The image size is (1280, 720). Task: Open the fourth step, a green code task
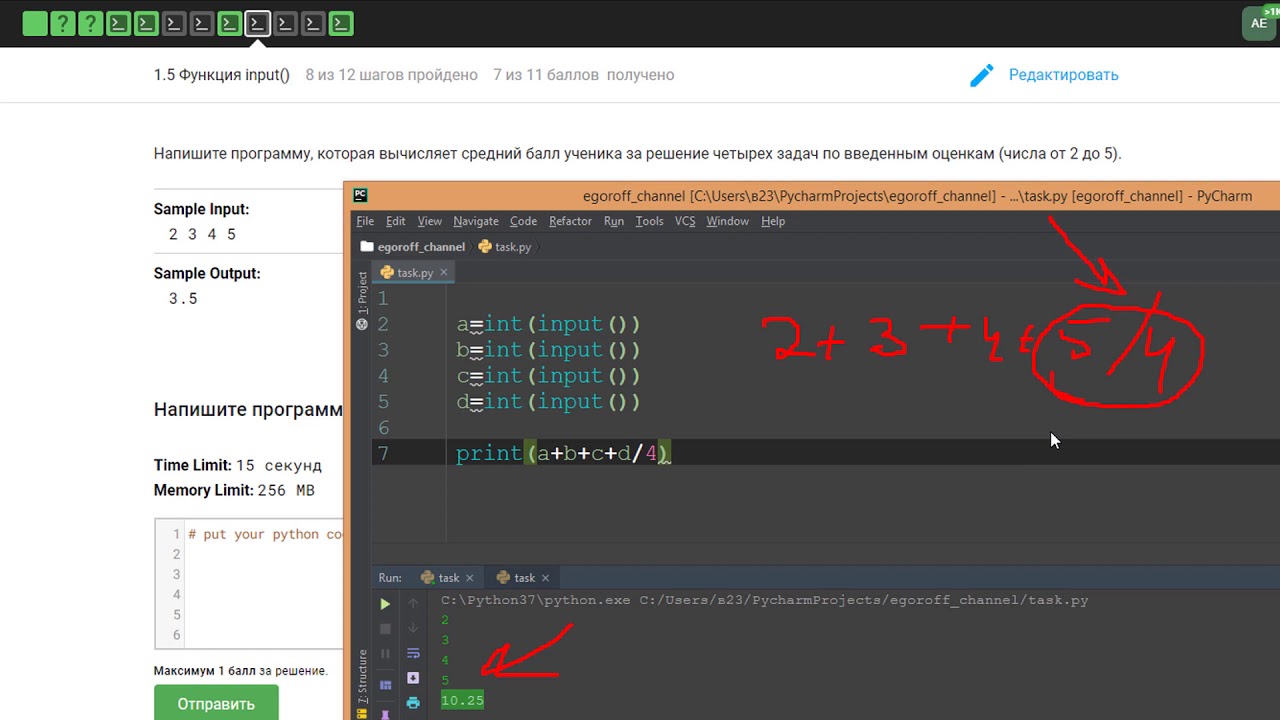118,23
